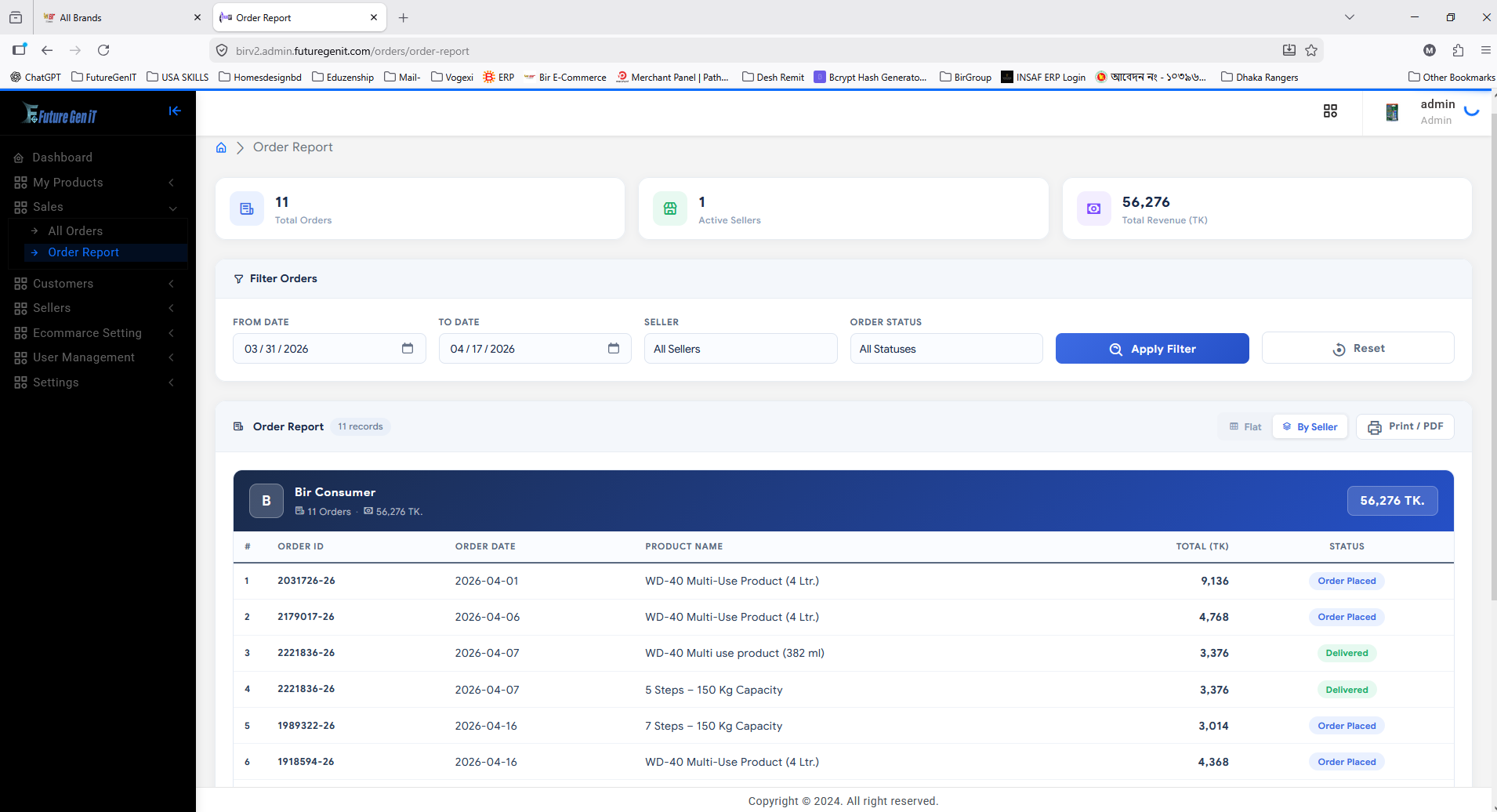Click the '11 records' badge
Viewport: 1497px width, 812px height.
(x=361, y=426)
